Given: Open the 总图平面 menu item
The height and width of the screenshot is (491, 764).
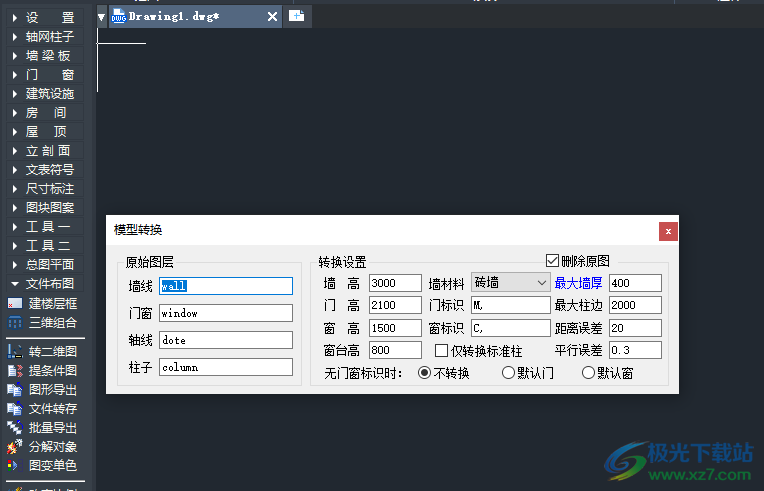Looking at the screenshot, I should coord(45,264).
